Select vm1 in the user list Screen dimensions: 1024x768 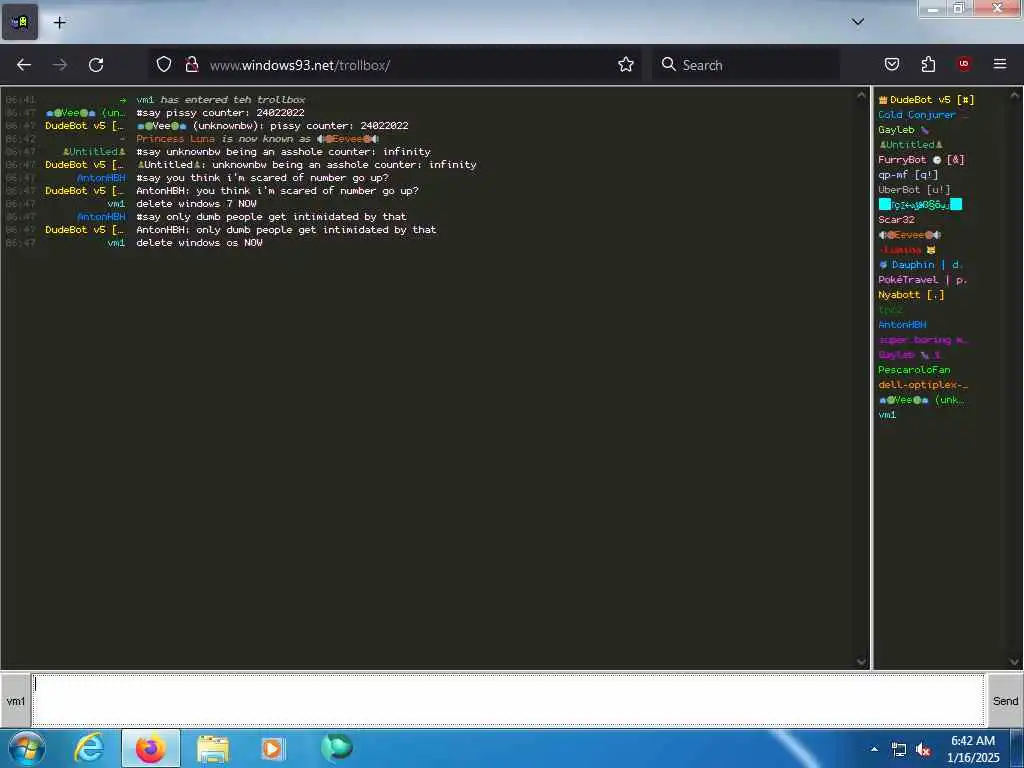point(887,415)
